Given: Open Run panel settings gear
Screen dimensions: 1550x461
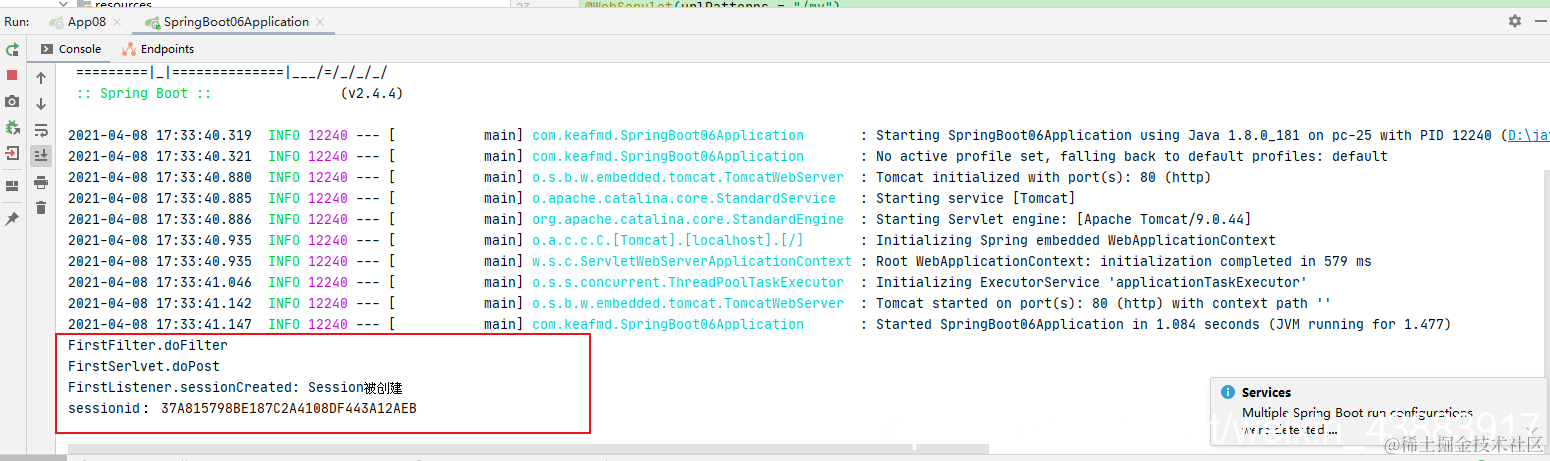Looking at the screenshot, I should pyautogui.click(x=1515, y=21).
